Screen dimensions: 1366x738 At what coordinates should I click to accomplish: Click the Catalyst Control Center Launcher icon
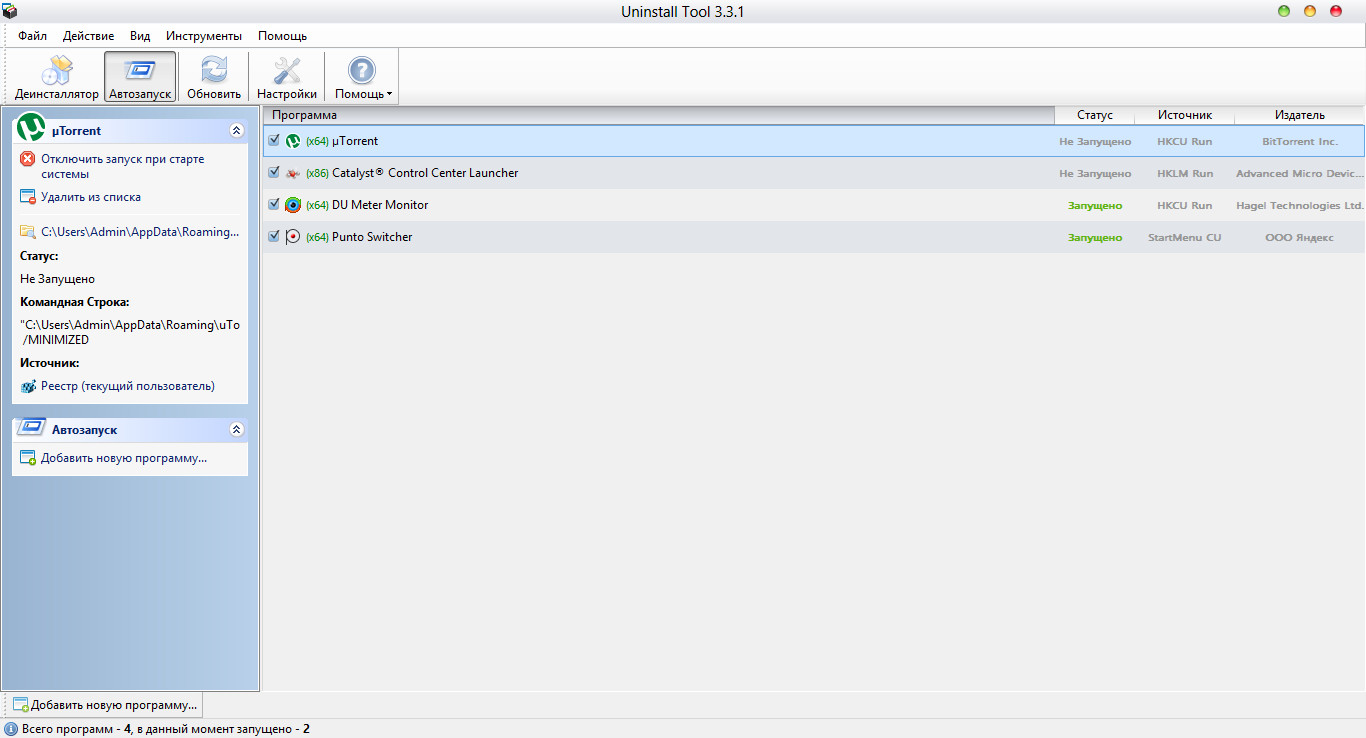click(x=293, y=173)
